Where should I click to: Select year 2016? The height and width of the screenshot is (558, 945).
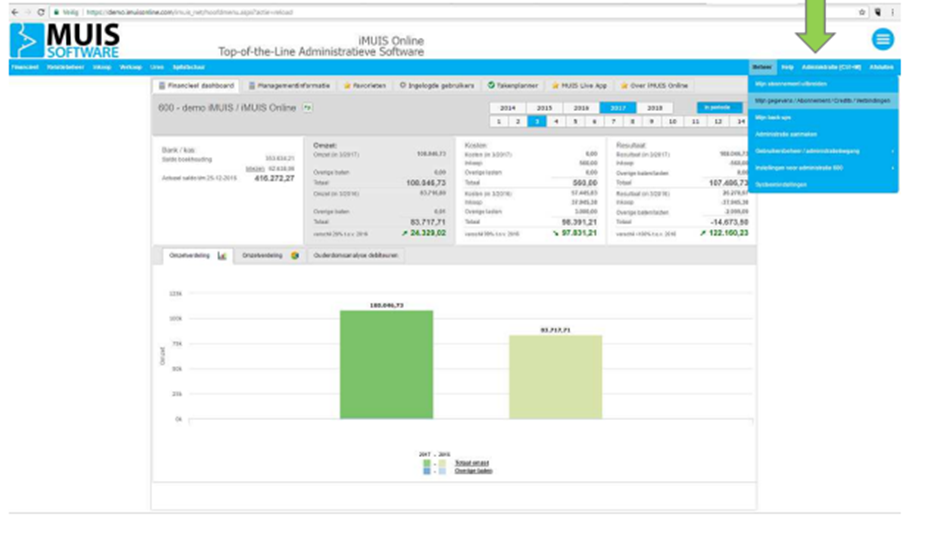tap(581, 108)
